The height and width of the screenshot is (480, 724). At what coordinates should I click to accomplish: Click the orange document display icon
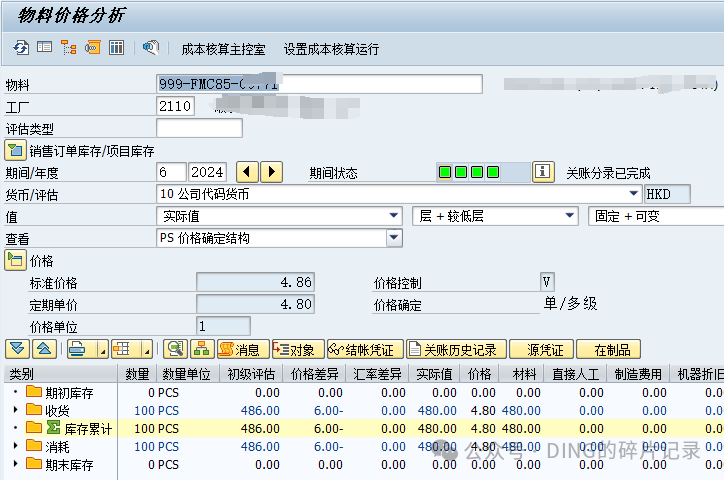click(x=93, y=48)
